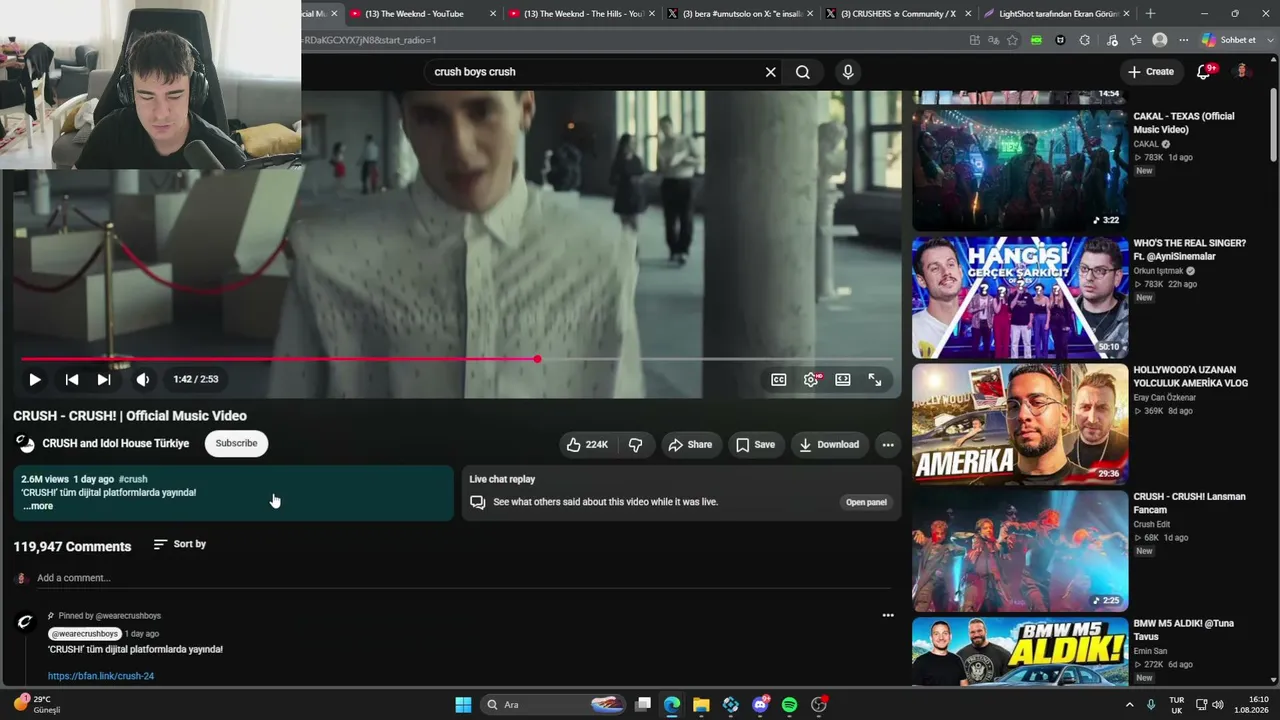Open a new browser tab
This screenshot has width=1280, height=720.
[1150, 14]
